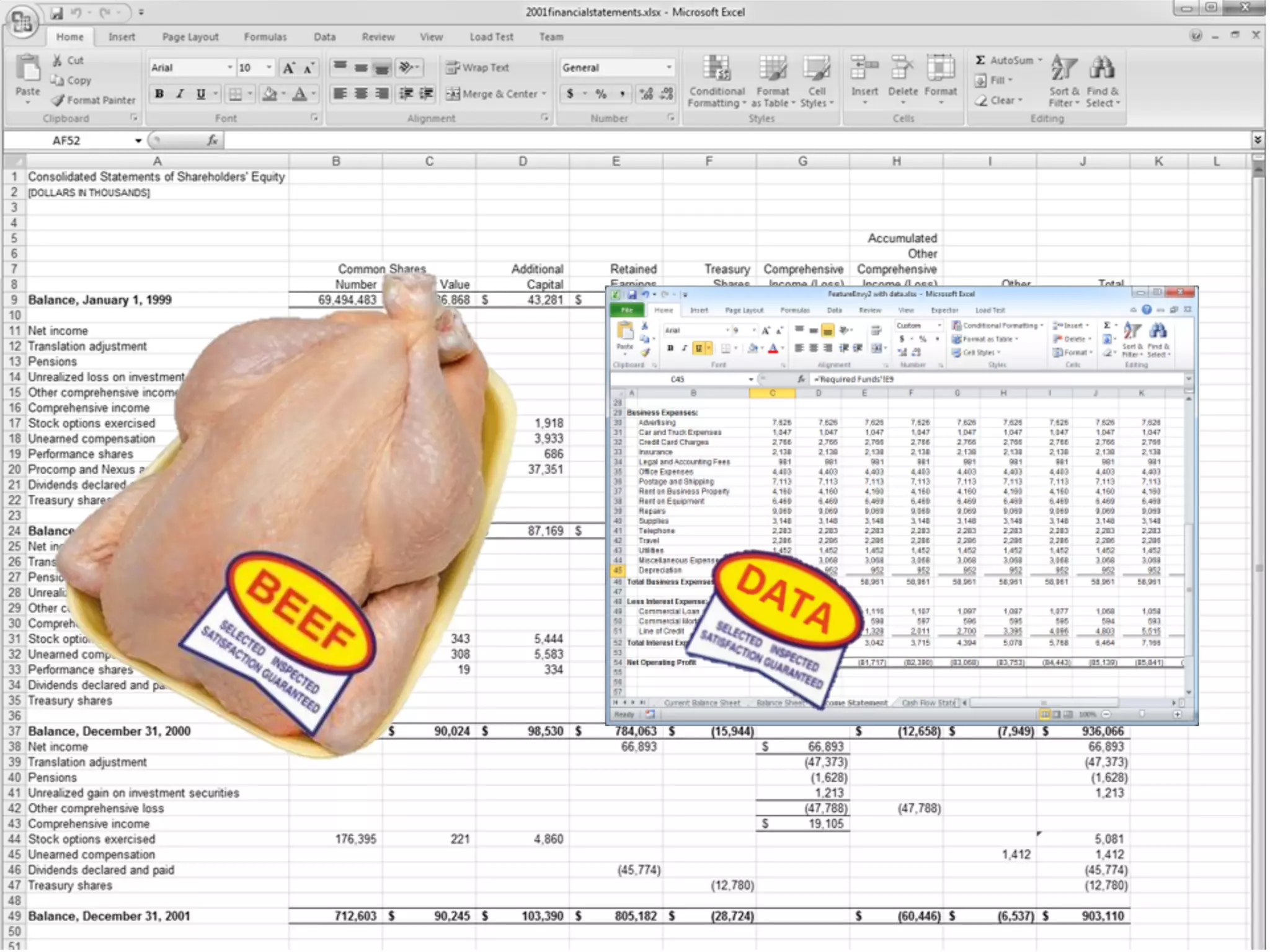Toggle Bold formatting in Font group
Screen dimensions: 1270x952
click(159, 94)
